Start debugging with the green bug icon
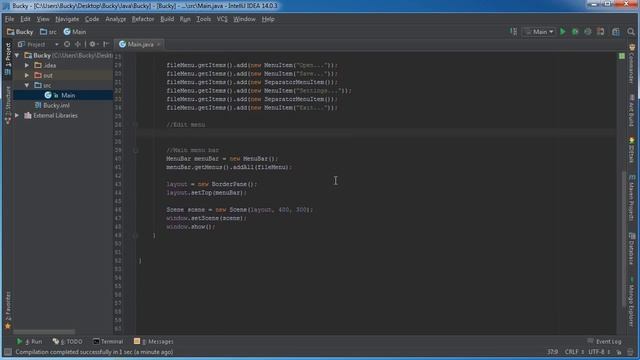 575,31
